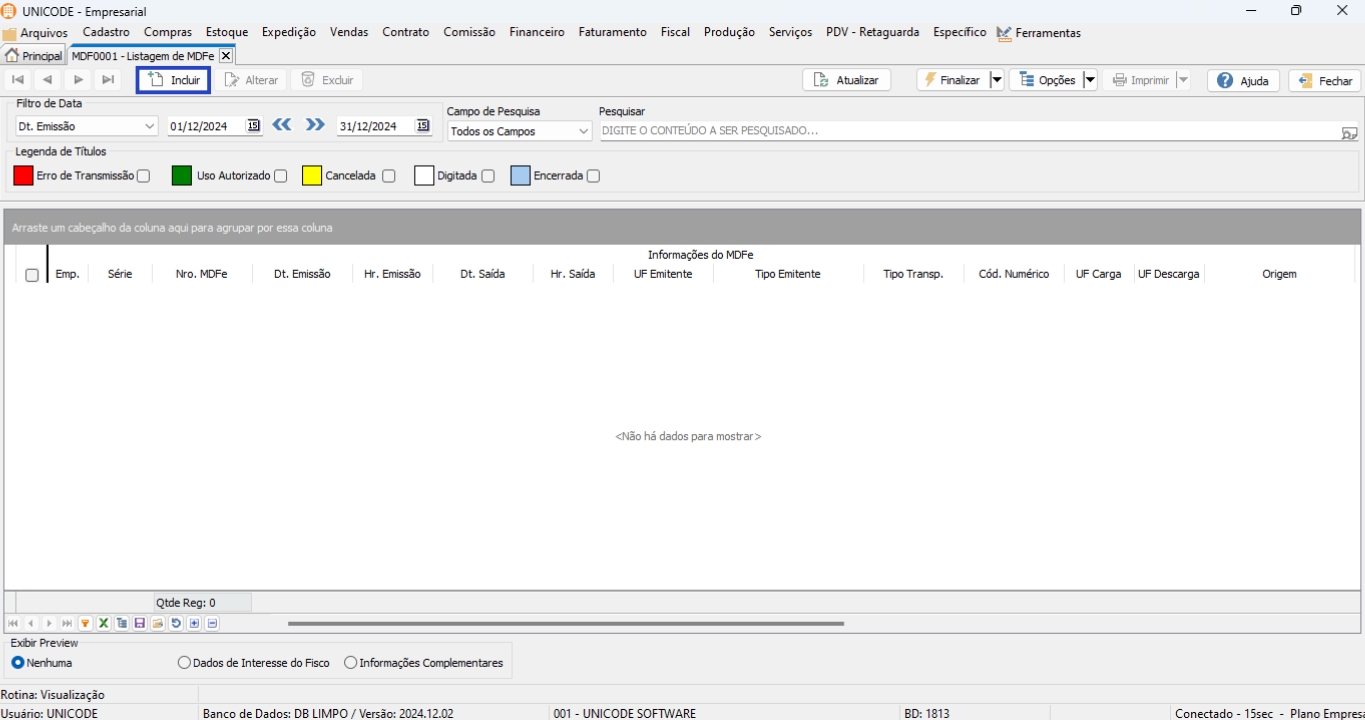Screen dimensions: 1365x720
Task: Click the search icon in Pesquisar field
Action: pos(1349,132)
